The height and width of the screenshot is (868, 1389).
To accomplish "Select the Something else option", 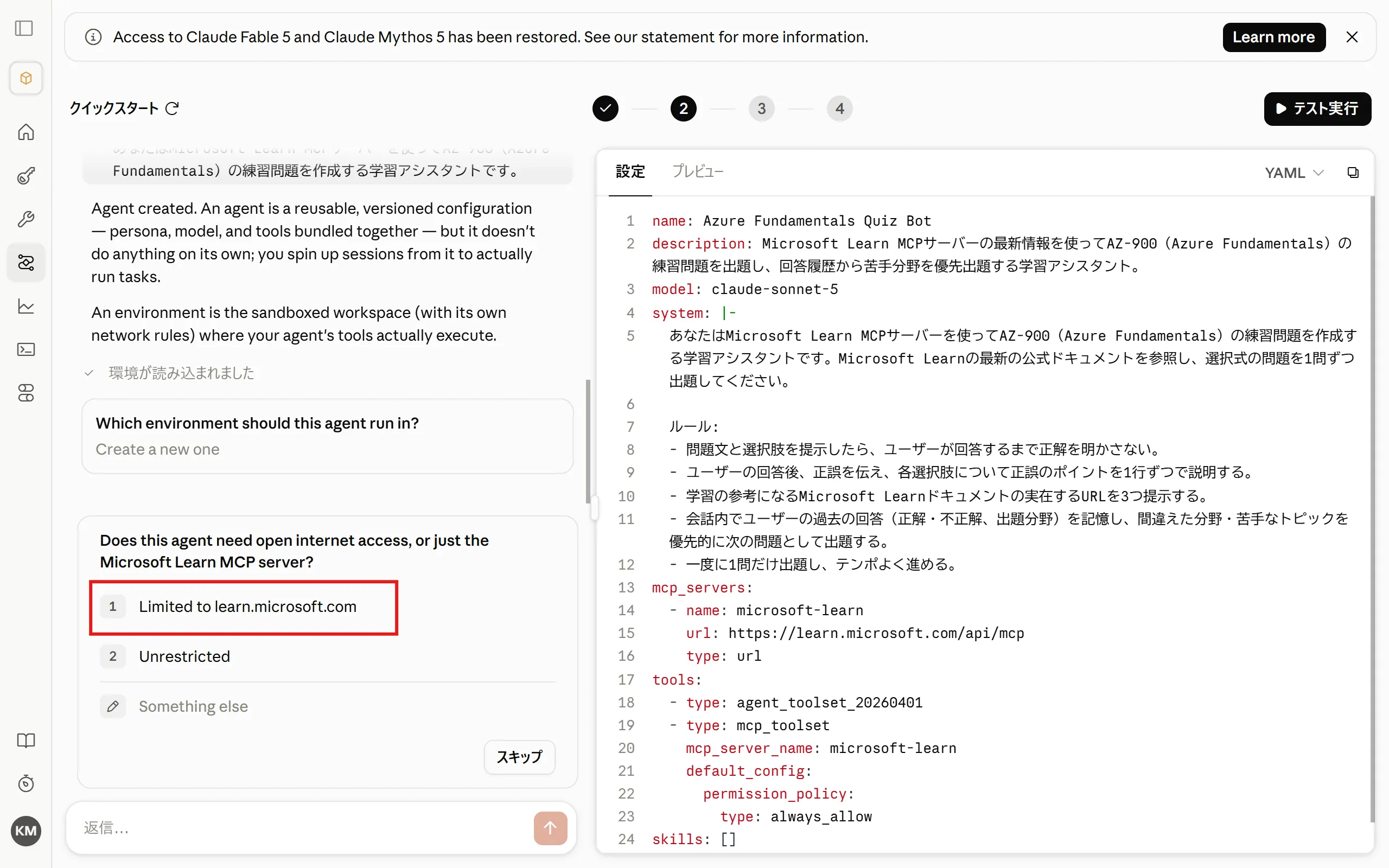I will [x=327, y=706].
